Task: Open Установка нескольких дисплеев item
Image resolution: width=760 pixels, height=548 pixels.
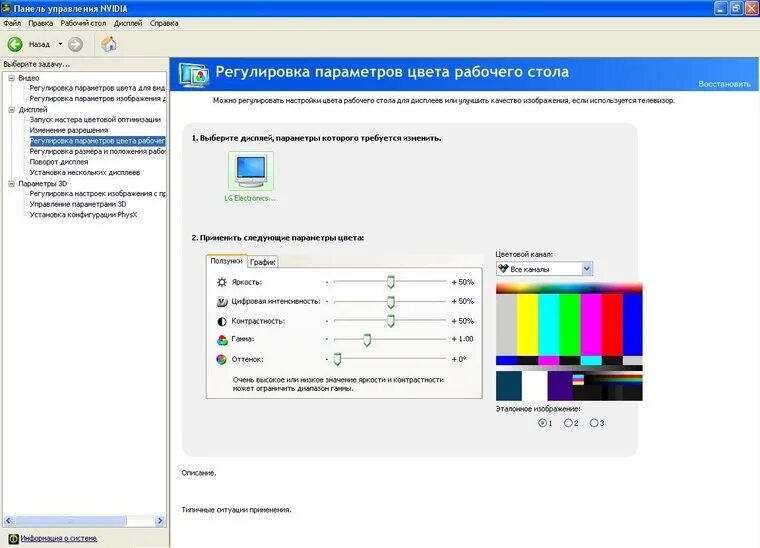Action: click(x=85, y=172)
